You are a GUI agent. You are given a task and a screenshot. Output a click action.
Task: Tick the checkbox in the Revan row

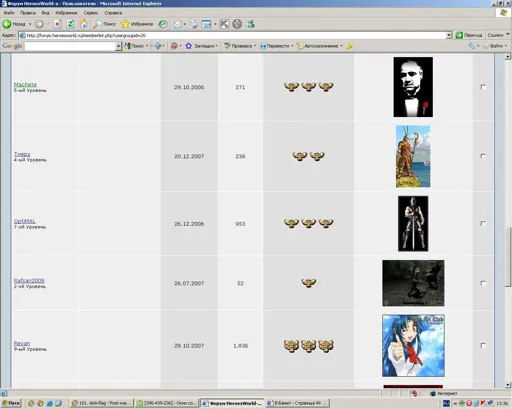tap(483, 345)
